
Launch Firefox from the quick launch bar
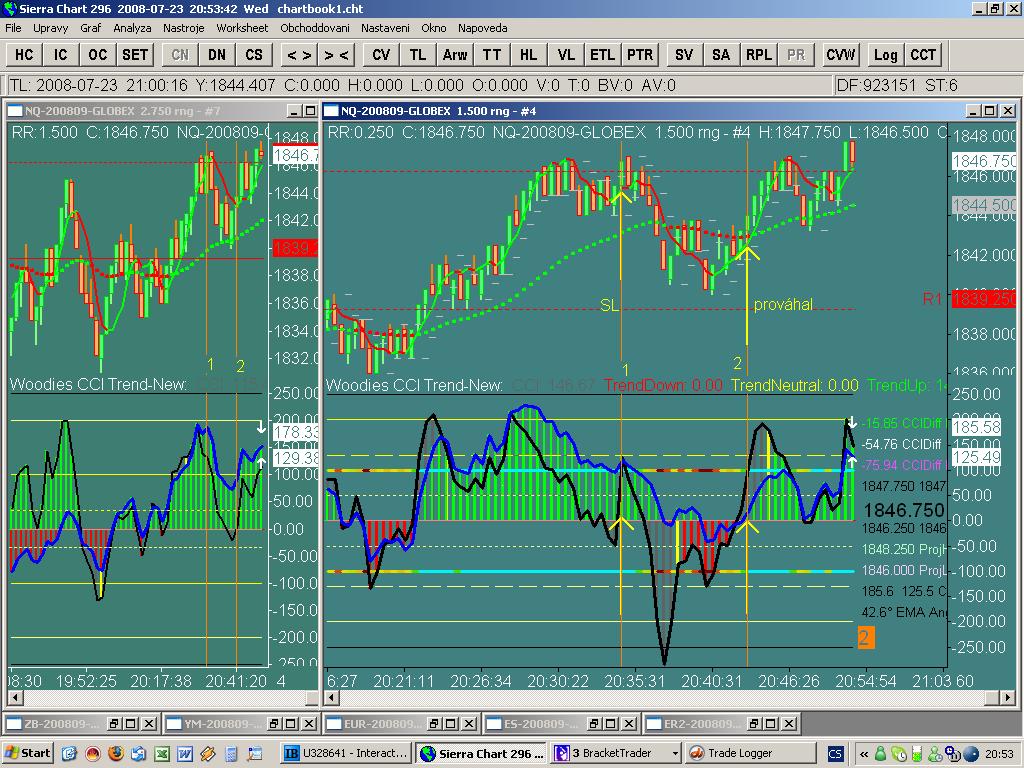(117, 753)
